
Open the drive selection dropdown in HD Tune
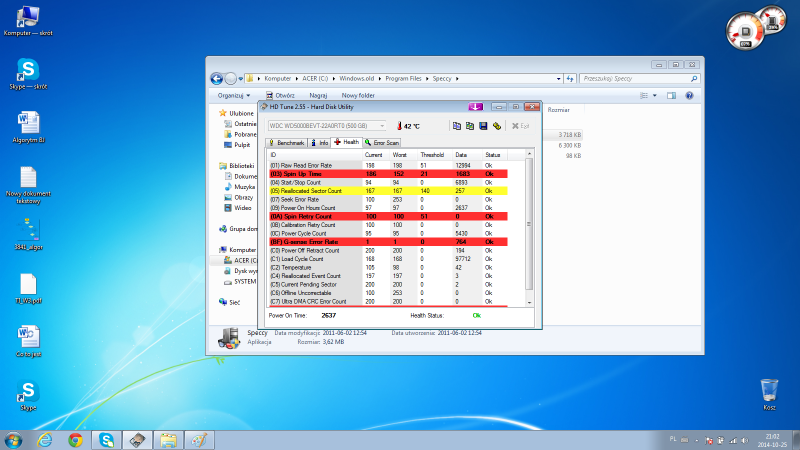pos(382,126)
